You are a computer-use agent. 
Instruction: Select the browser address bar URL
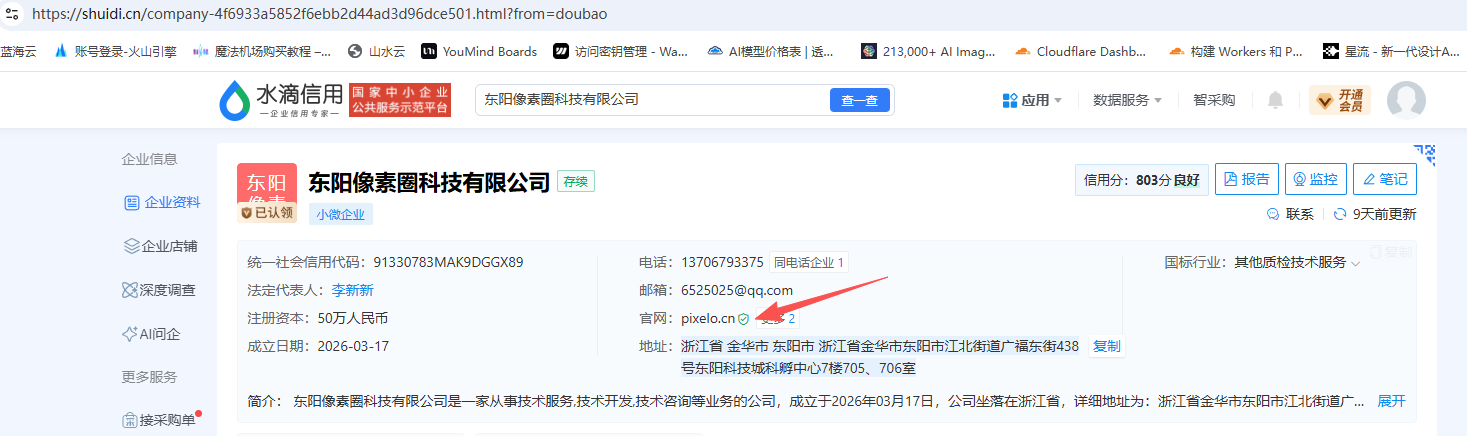coord(320,14)
